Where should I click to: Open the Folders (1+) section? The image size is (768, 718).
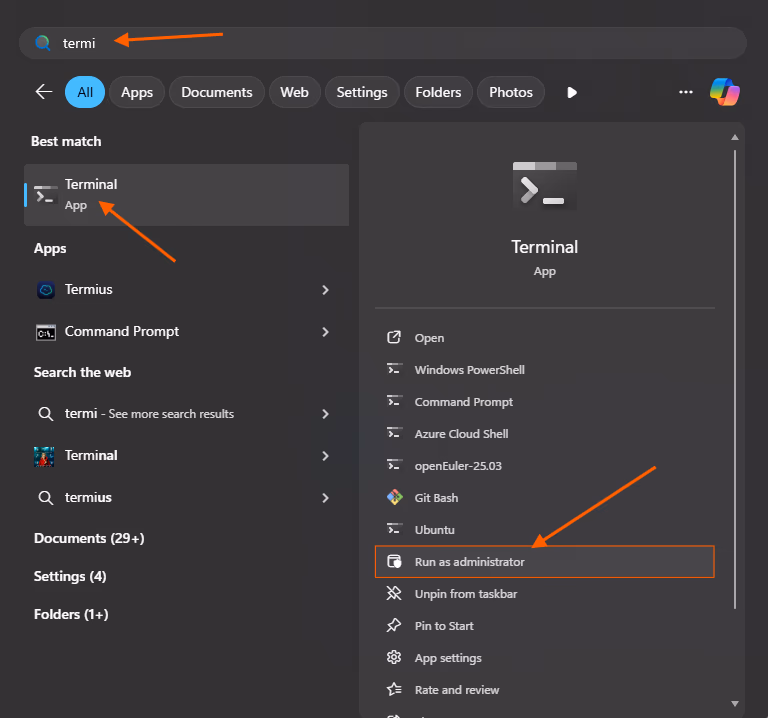click(71, 614)
